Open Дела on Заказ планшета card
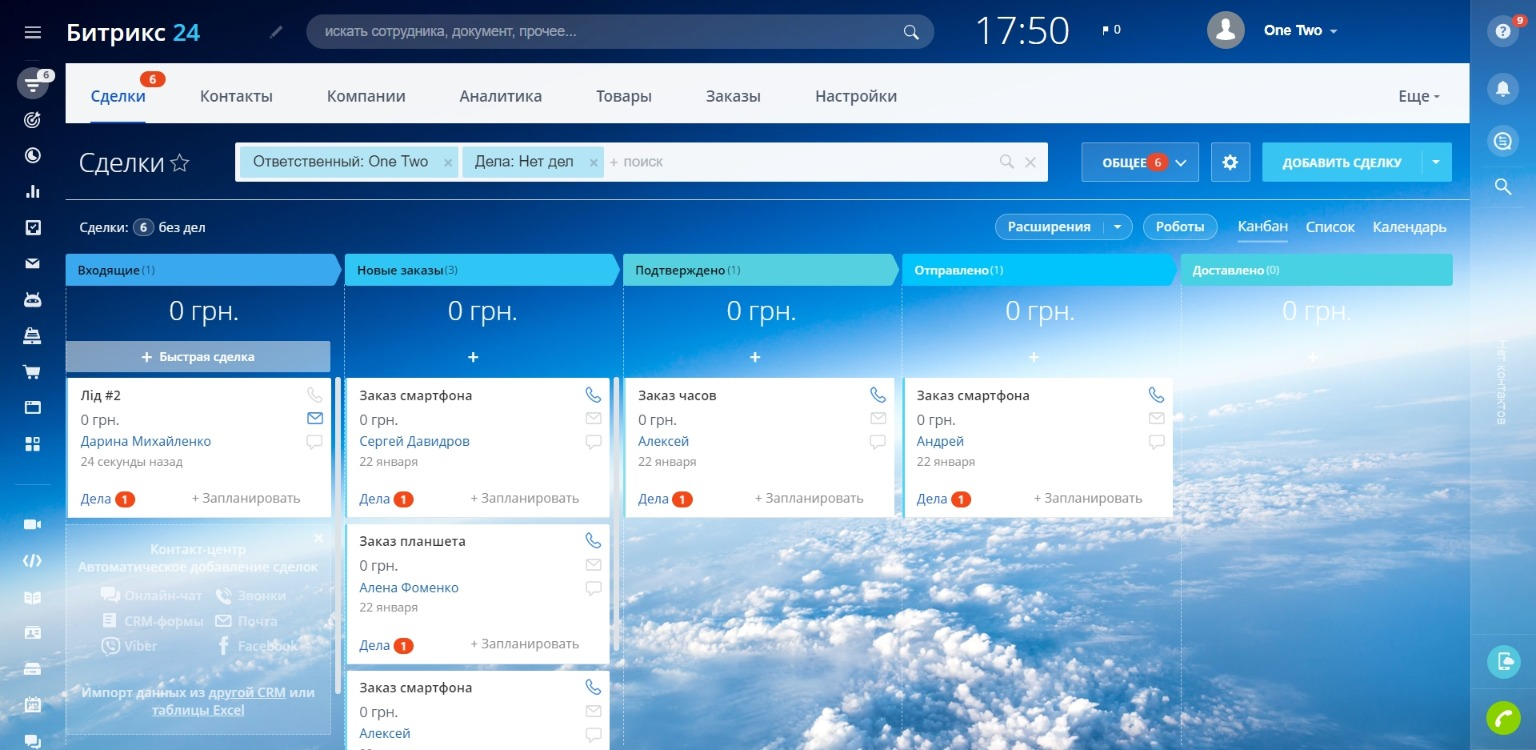The height and width of the screenshot is (750, 1536). point(374,645)
